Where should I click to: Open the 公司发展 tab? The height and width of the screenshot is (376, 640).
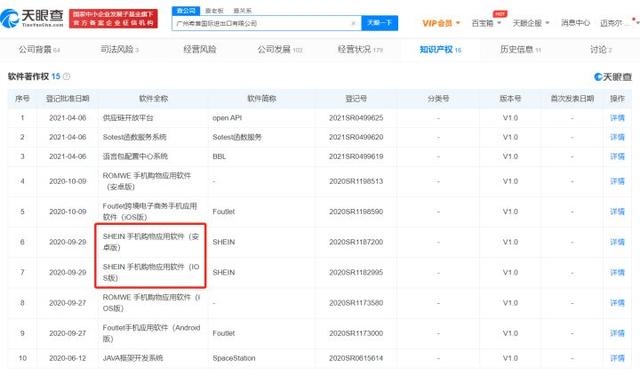280,49
